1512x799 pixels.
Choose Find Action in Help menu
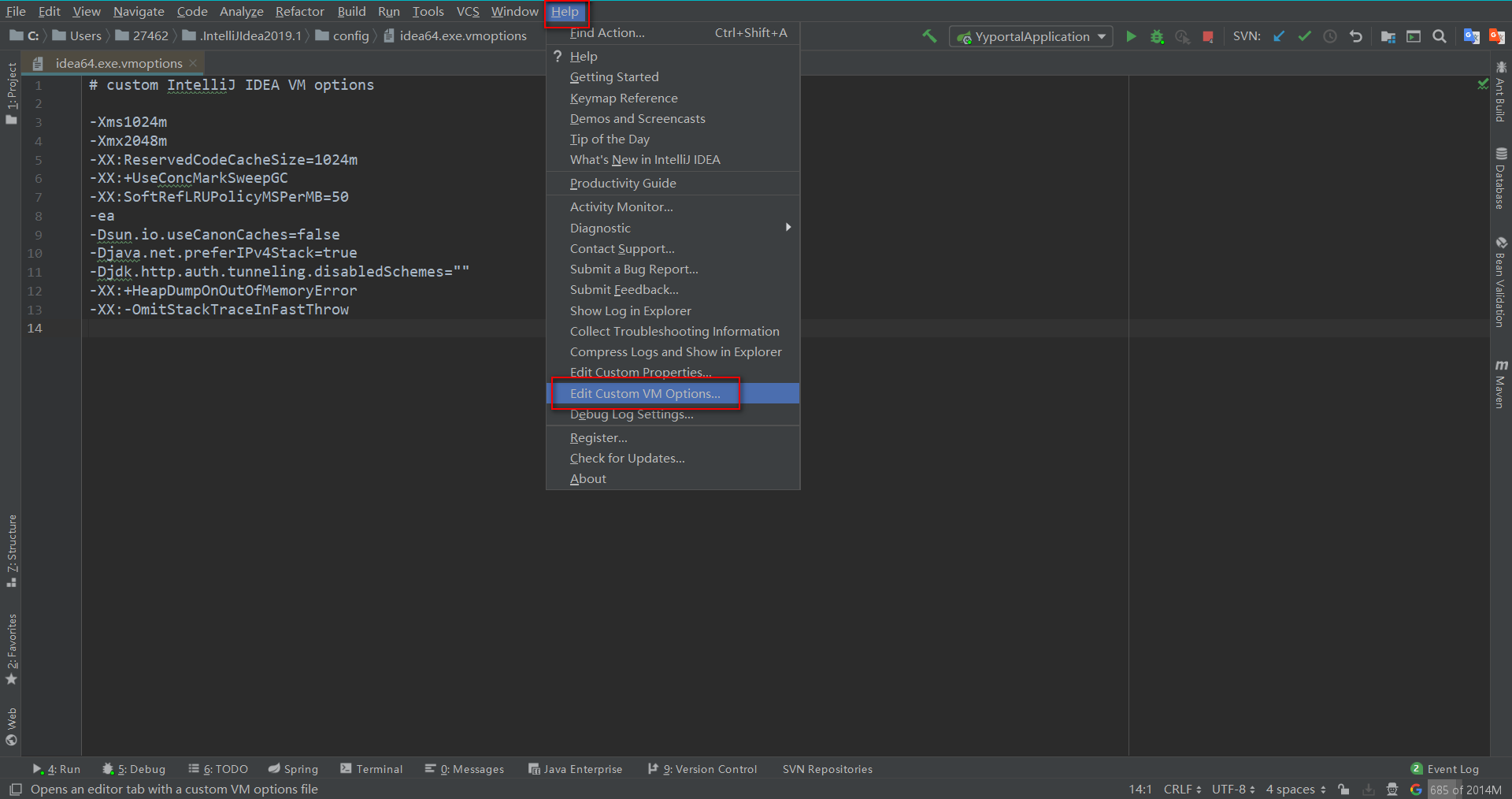[x=673, y=33]
